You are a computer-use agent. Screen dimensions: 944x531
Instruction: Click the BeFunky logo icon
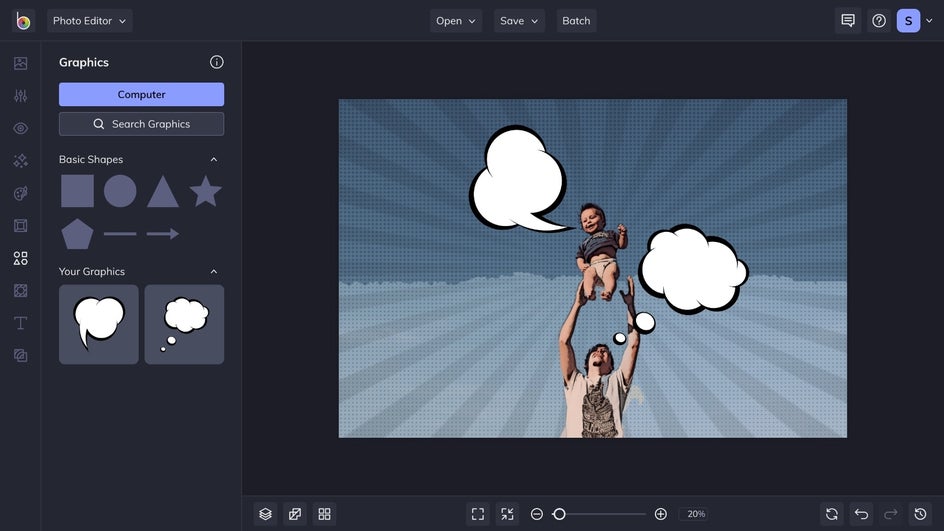23,21
